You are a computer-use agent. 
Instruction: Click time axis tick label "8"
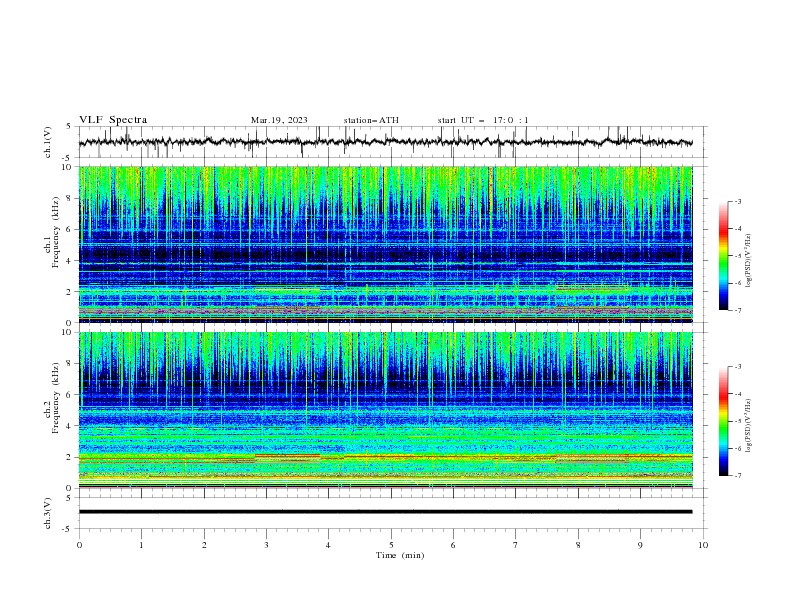[578, 545]
